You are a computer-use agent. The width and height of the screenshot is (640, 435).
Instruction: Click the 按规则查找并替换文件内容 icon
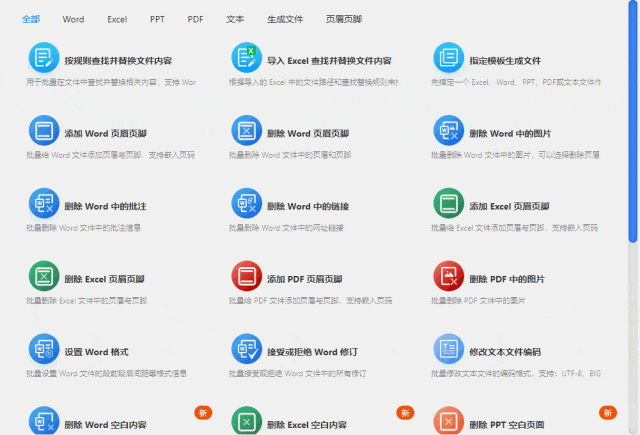click(x=44, y=57)
